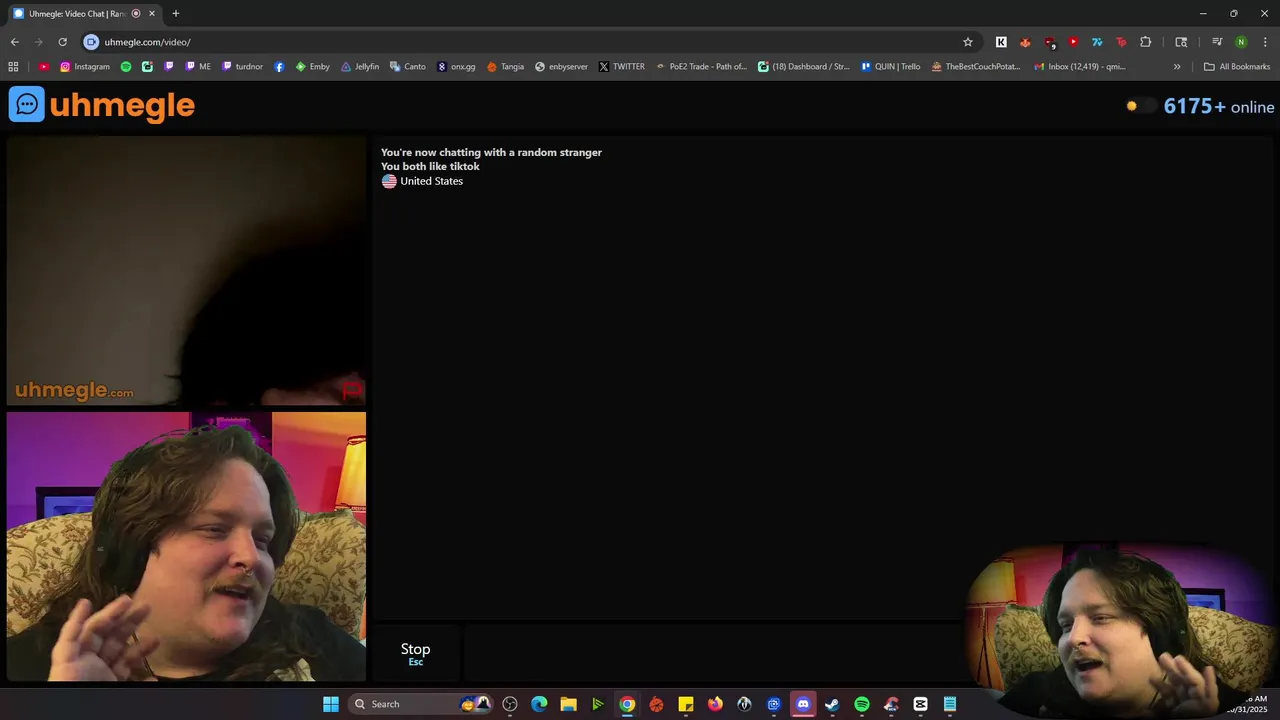Click the stranger's video feed

point(186,271)
